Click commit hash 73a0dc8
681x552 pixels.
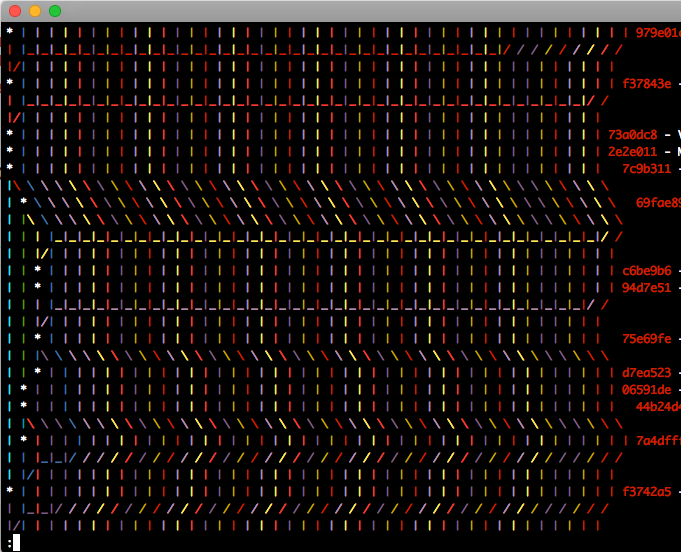coord(633,135)
